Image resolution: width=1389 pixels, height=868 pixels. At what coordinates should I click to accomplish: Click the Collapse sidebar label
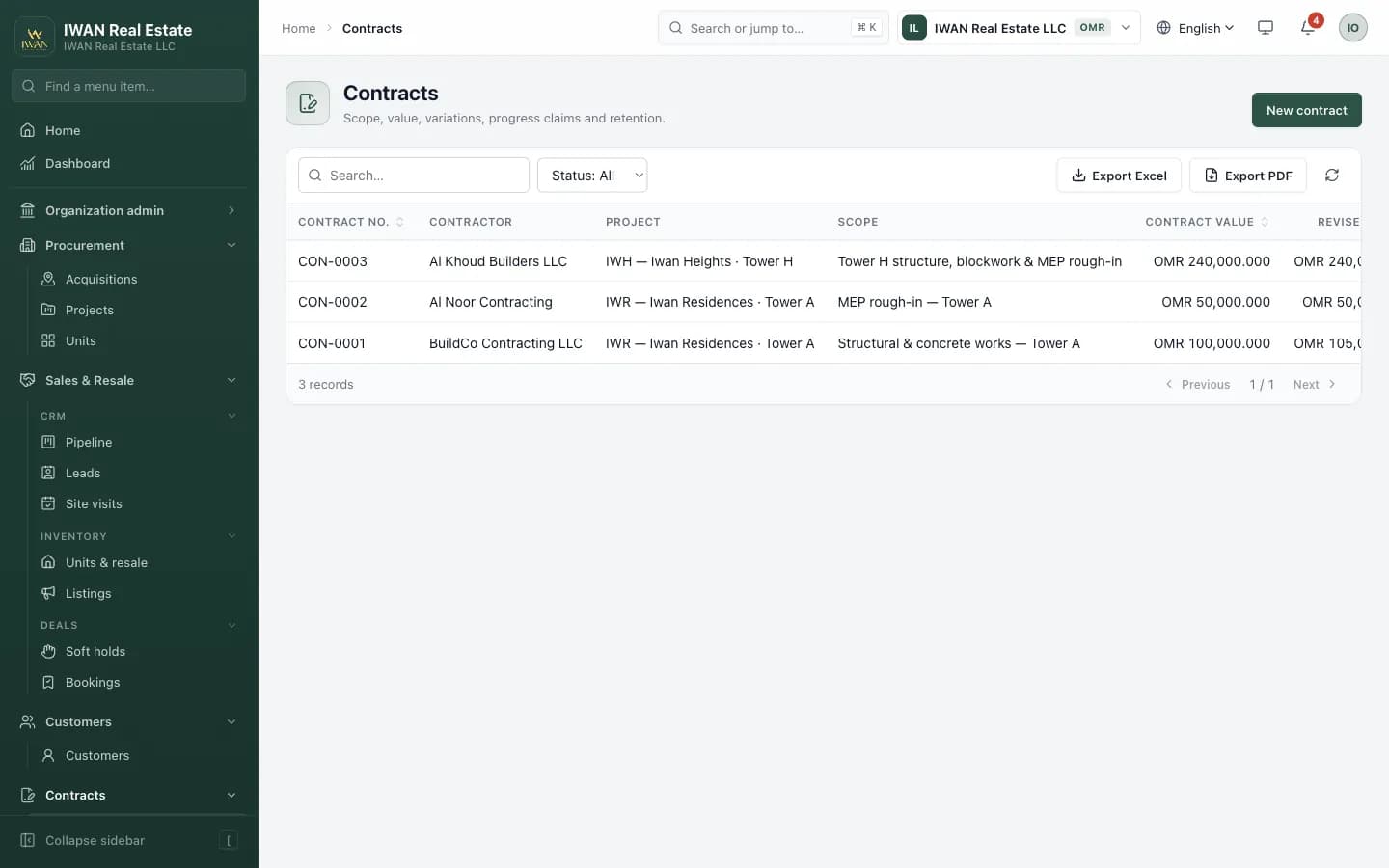coord(95,840)
